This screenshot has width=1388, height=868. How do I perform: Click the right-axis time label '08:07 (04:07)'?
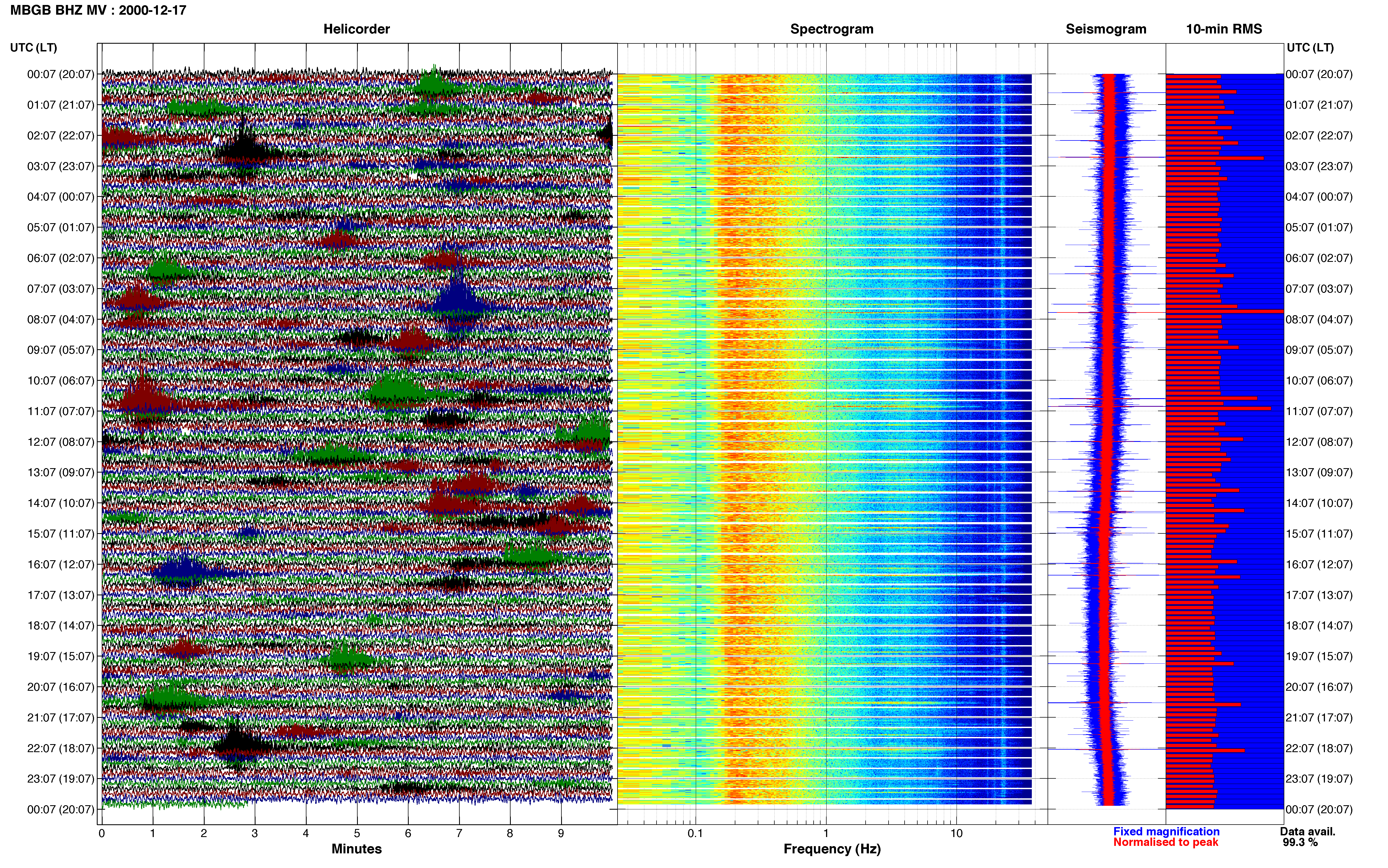(1319, 319)
